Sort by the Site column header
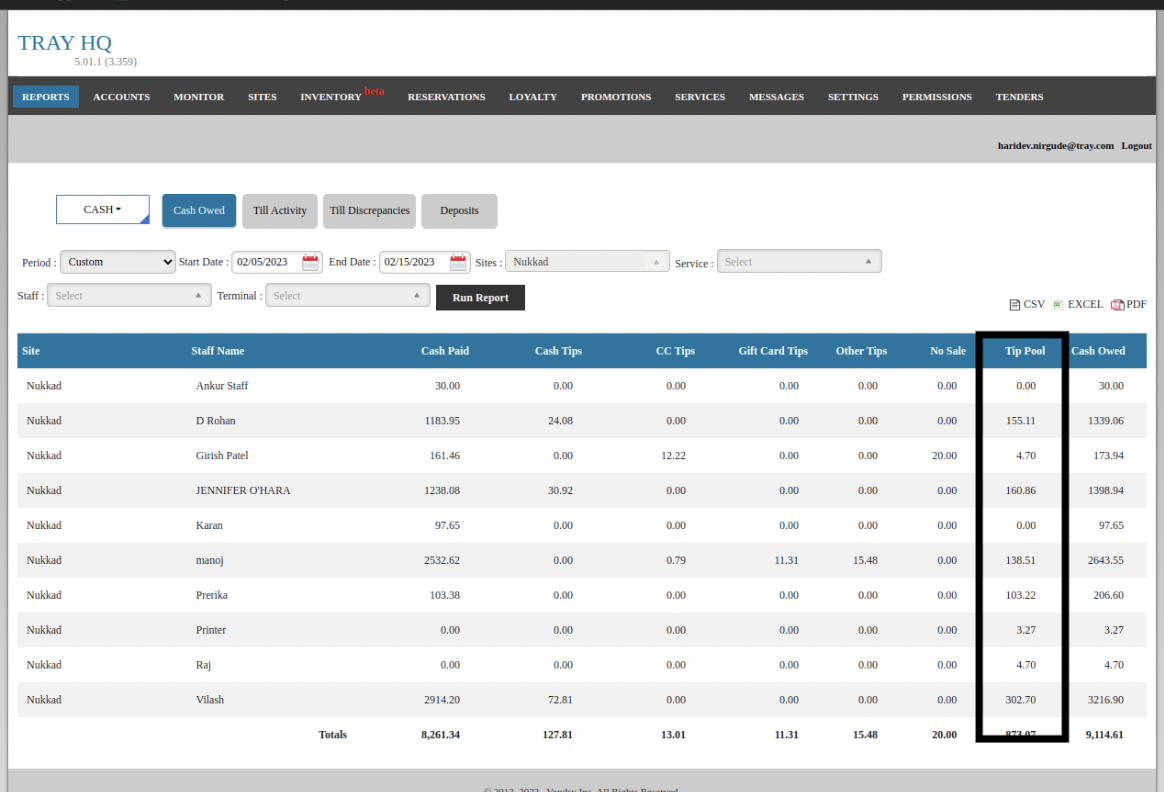 (x=31, y=350)
